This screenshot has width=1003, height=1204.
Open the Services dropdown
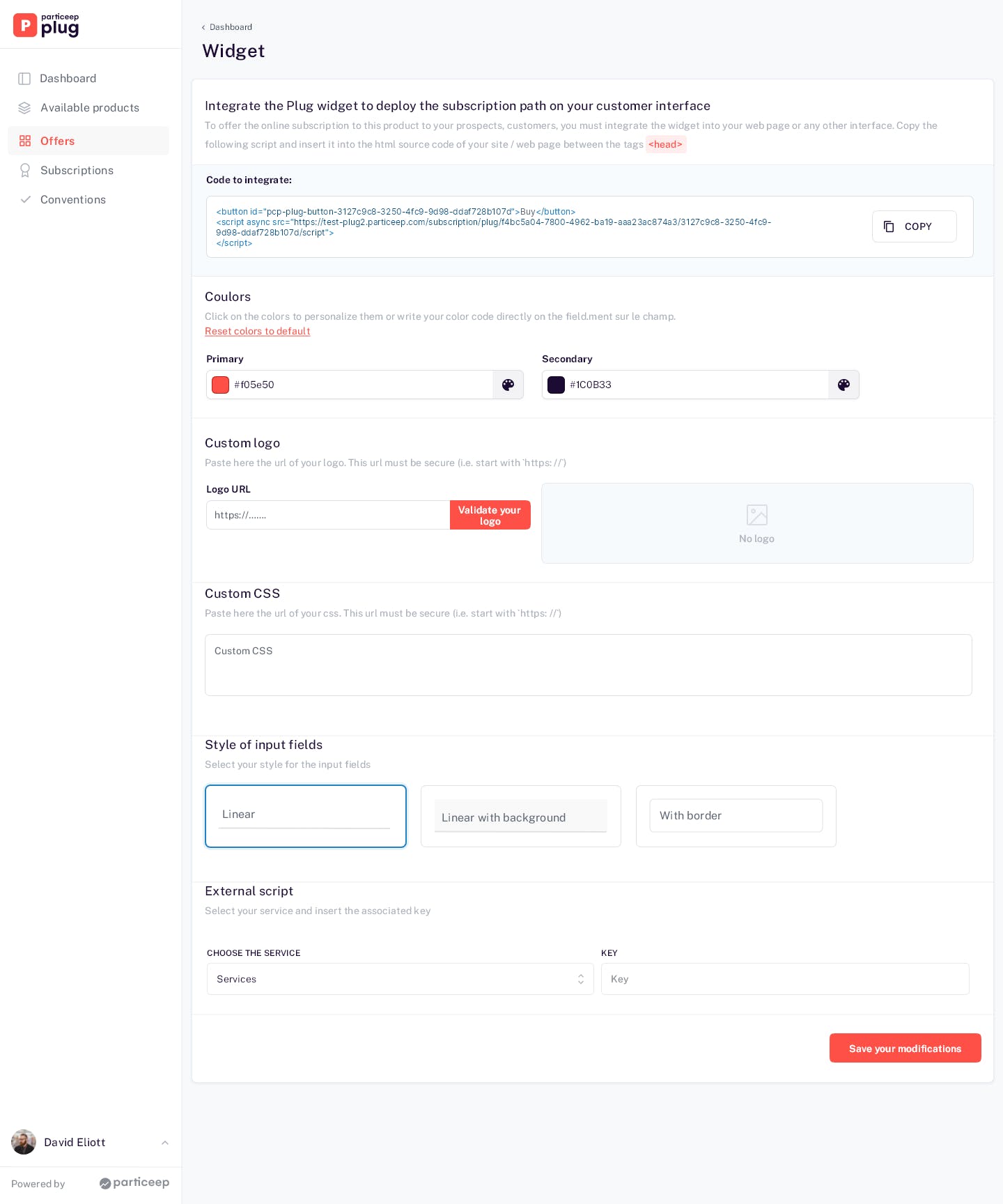tap(400, 979)
